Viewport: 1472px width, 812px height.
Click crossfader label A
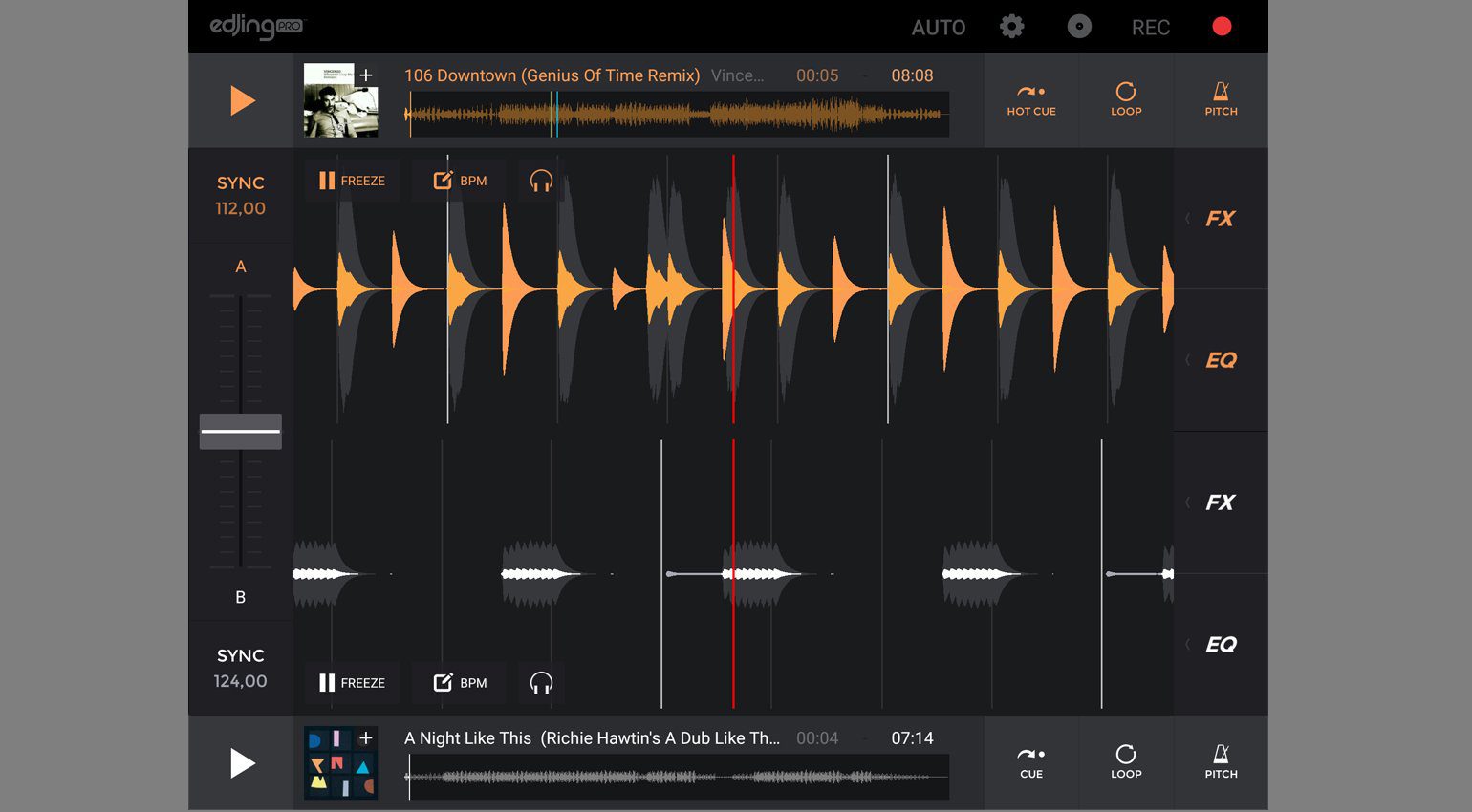click(241, 267)
